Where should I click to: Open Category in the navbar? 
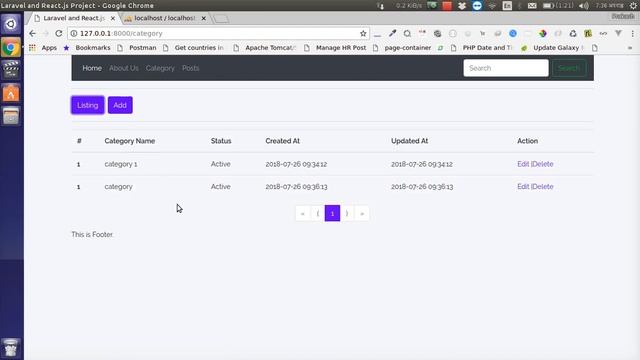coord(160,68)
